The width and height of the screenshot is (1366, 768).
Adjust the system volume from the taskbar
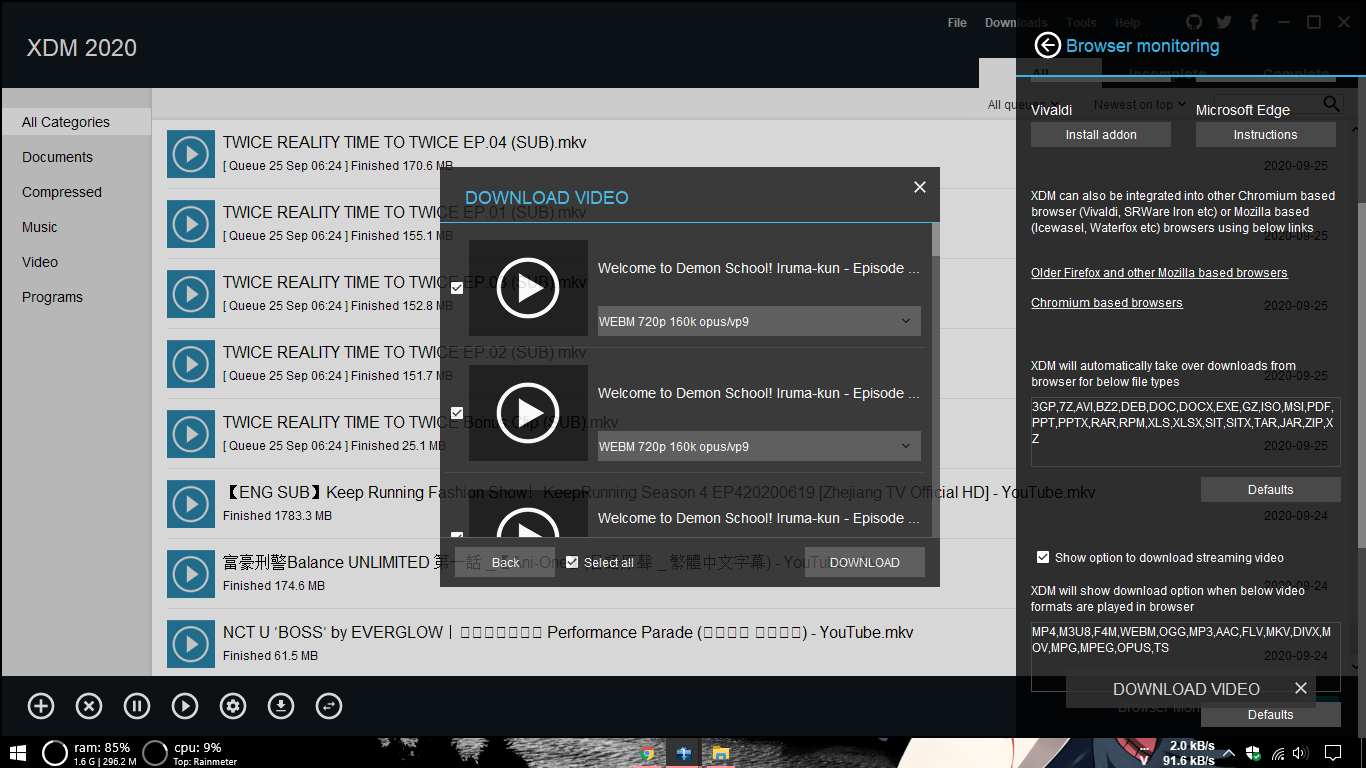(x=1300, y=753)
